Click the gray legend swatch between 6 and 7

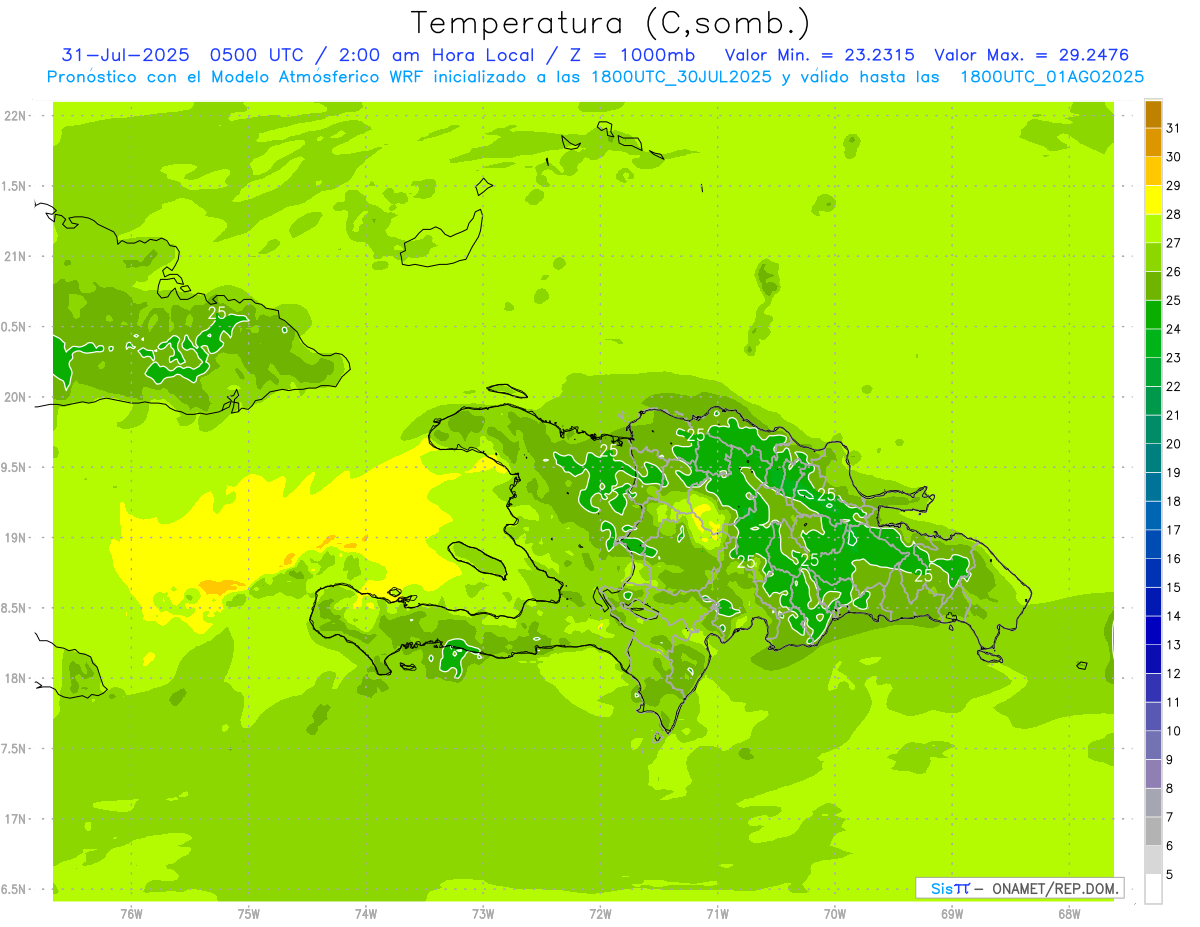click(1153, 832)
